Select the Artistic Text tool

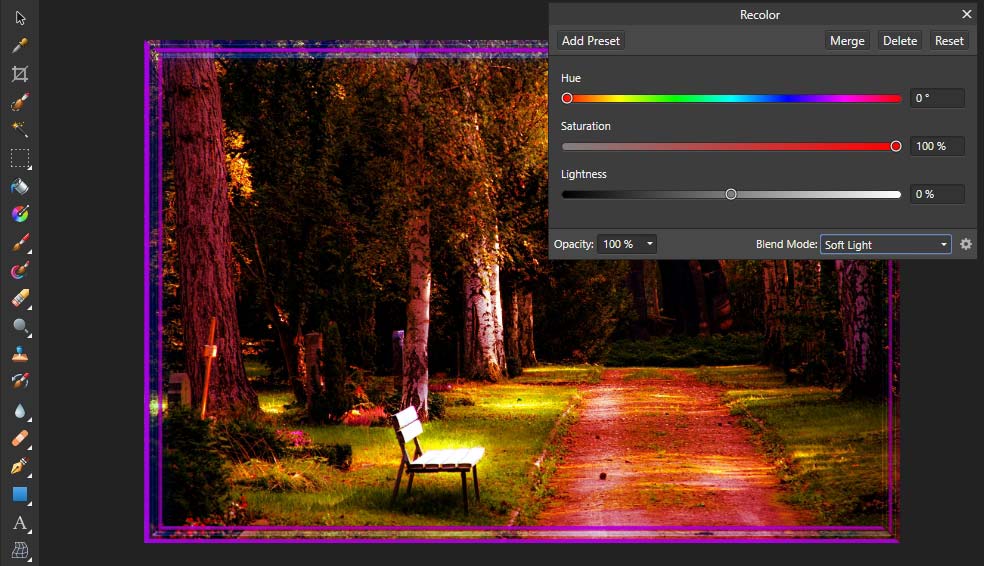20,523
